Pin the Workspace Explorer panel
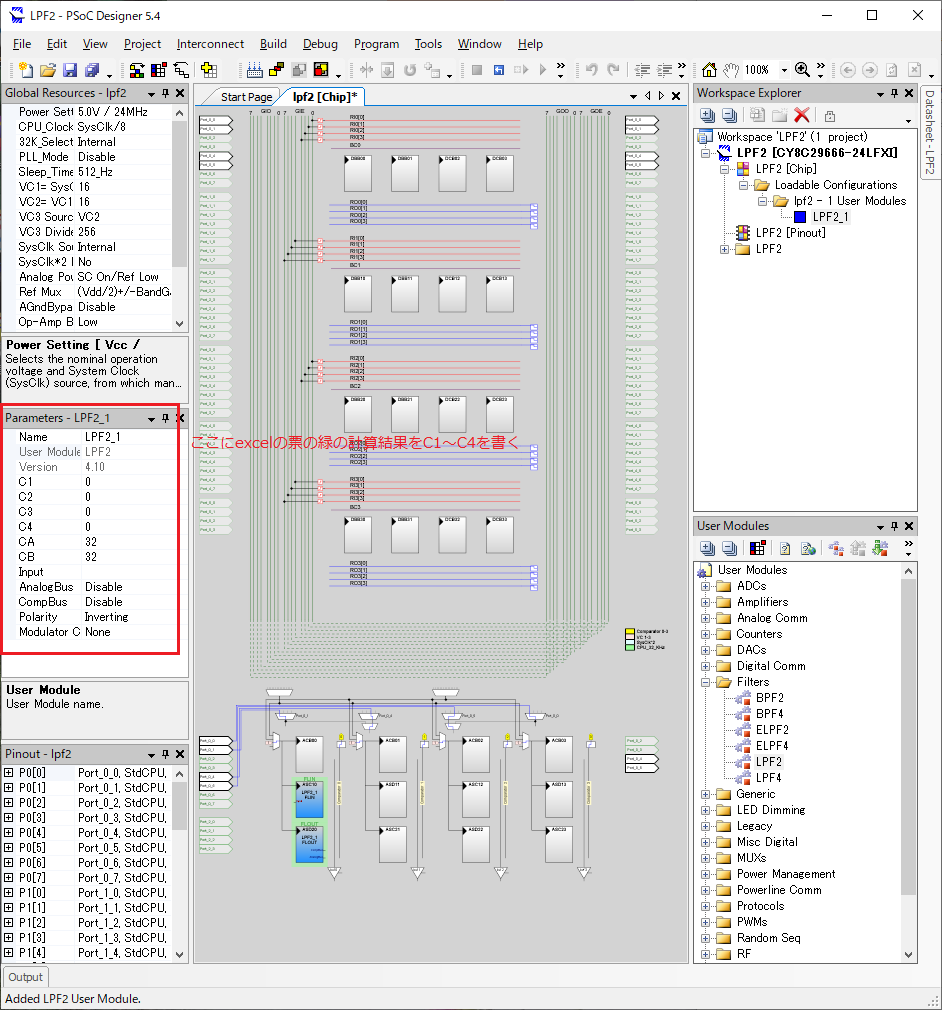 coord(894,93)
